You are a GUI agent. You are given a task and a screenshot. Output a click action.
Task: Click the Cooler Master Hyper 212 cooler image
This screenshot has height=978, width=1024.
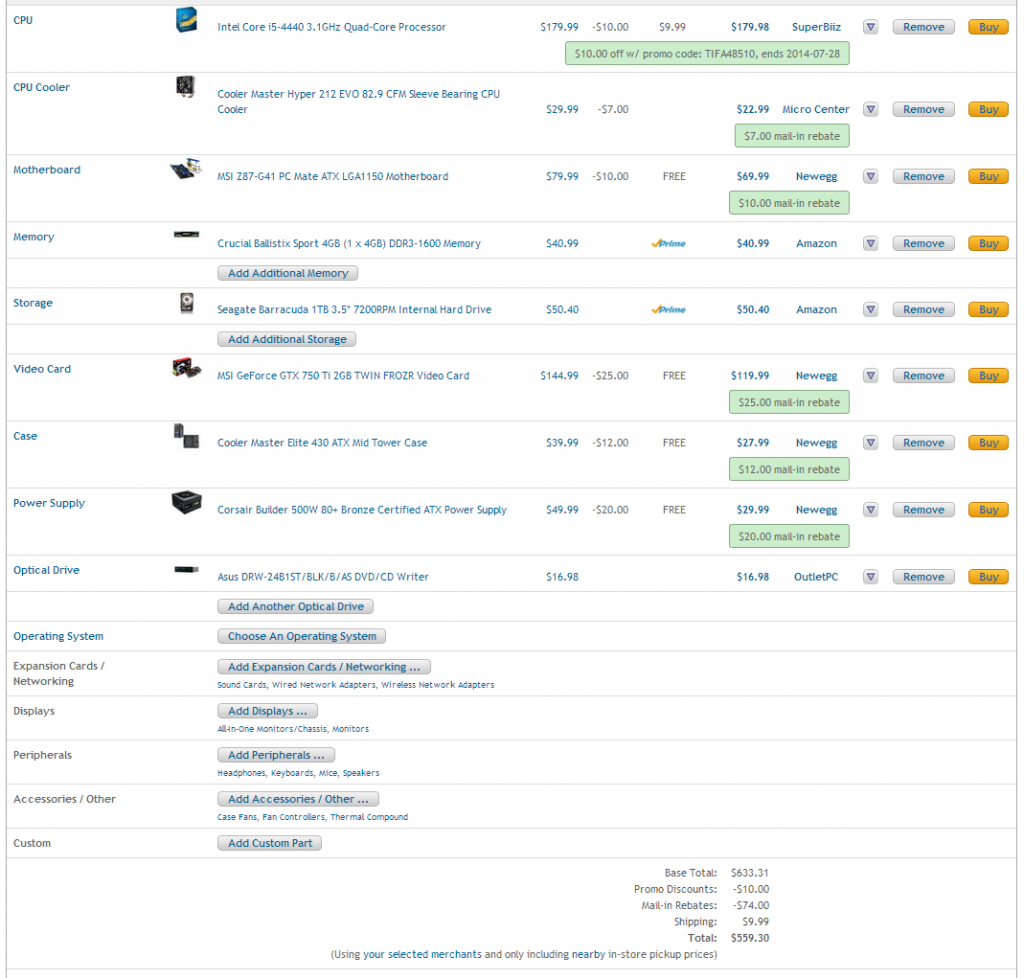coord(186,87)
